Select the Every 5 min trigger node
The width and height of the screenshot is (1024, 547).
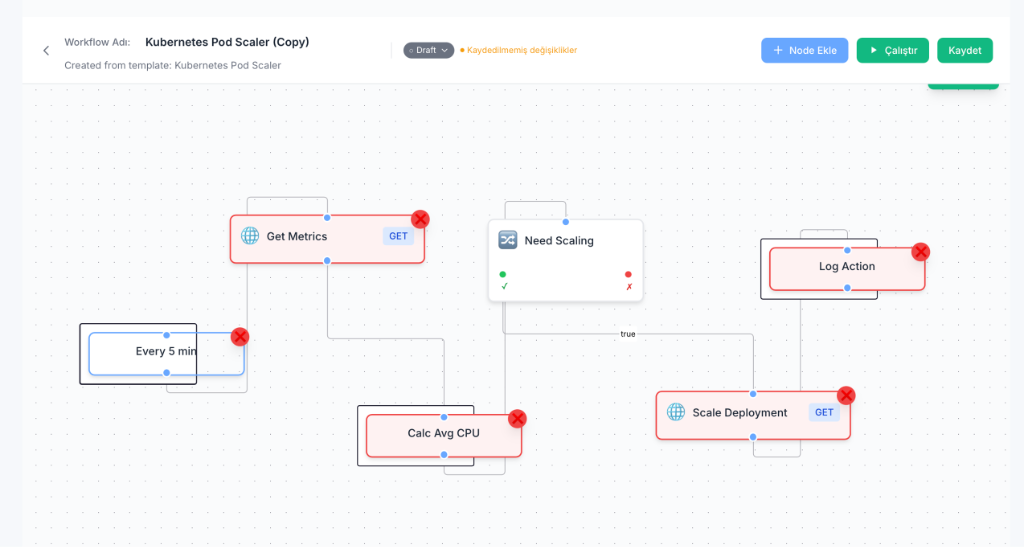[165, 352]
